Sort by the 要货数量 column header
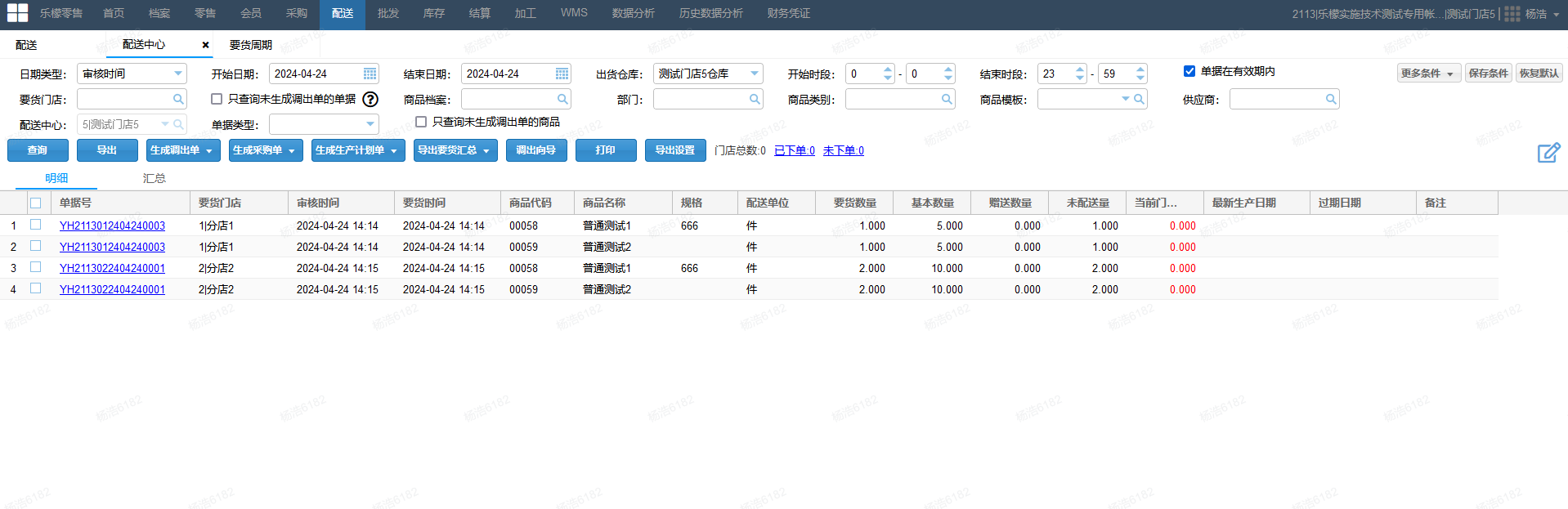This screenshot has width=1568, height=509. pyautogui.click(x=854, y=203)
